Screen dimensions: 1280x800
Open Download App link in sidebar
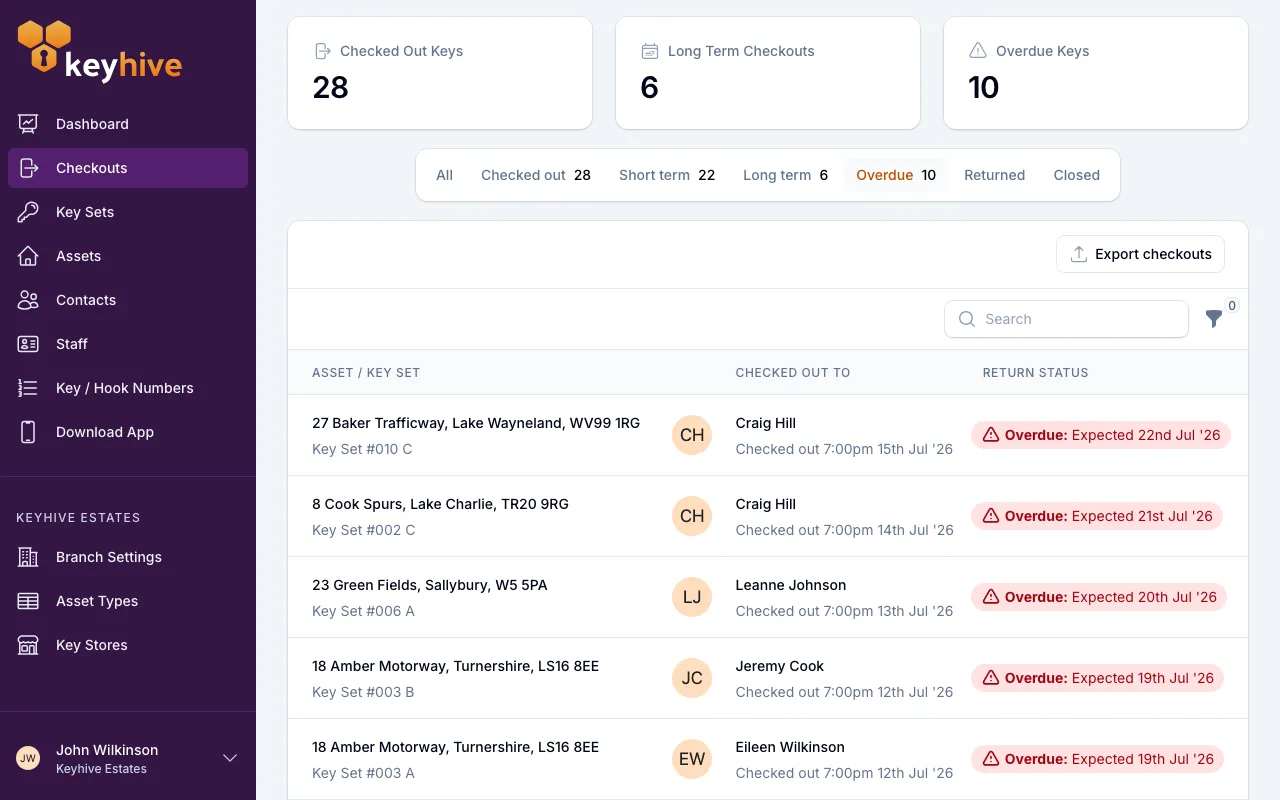tap(128, 432)
